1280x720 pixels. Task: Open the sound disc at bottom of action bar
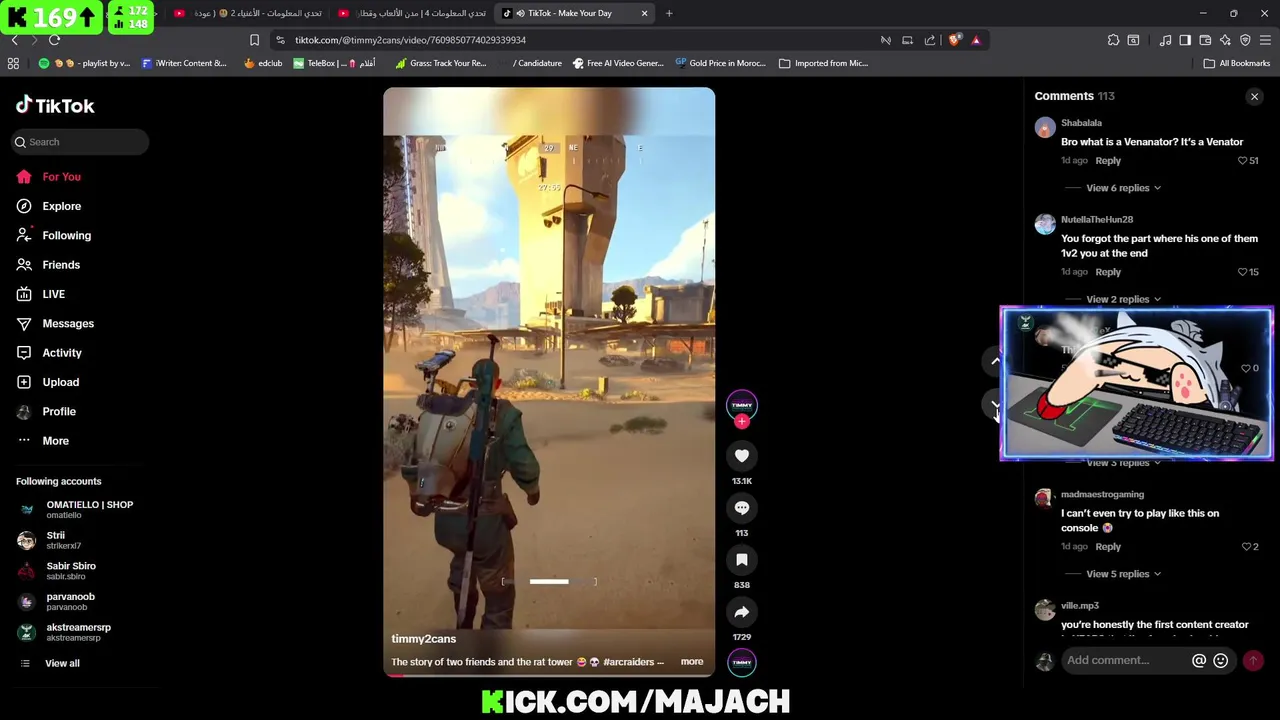742,662
